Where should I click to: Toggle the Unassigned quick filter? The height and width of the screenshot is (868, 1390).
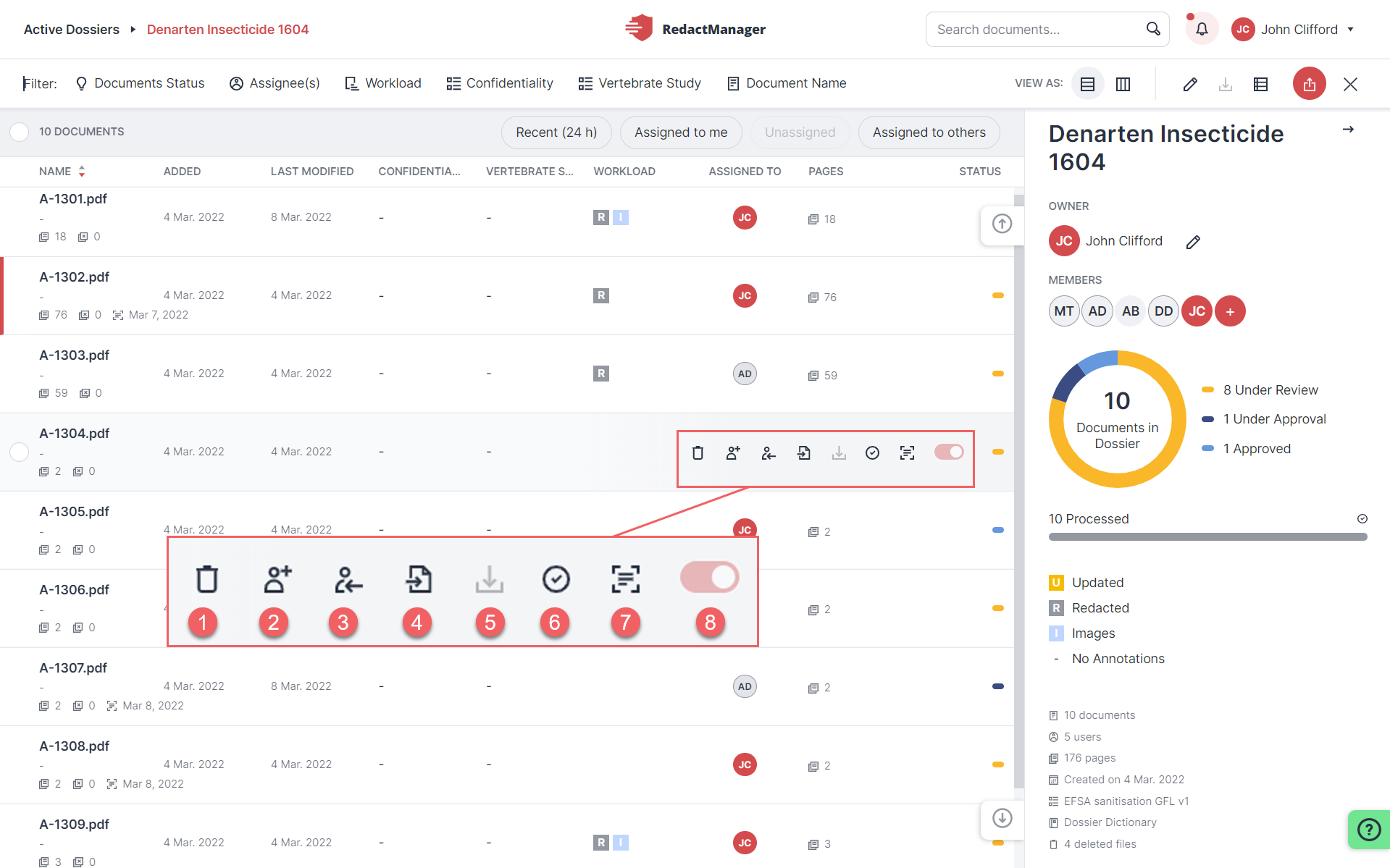800,132
